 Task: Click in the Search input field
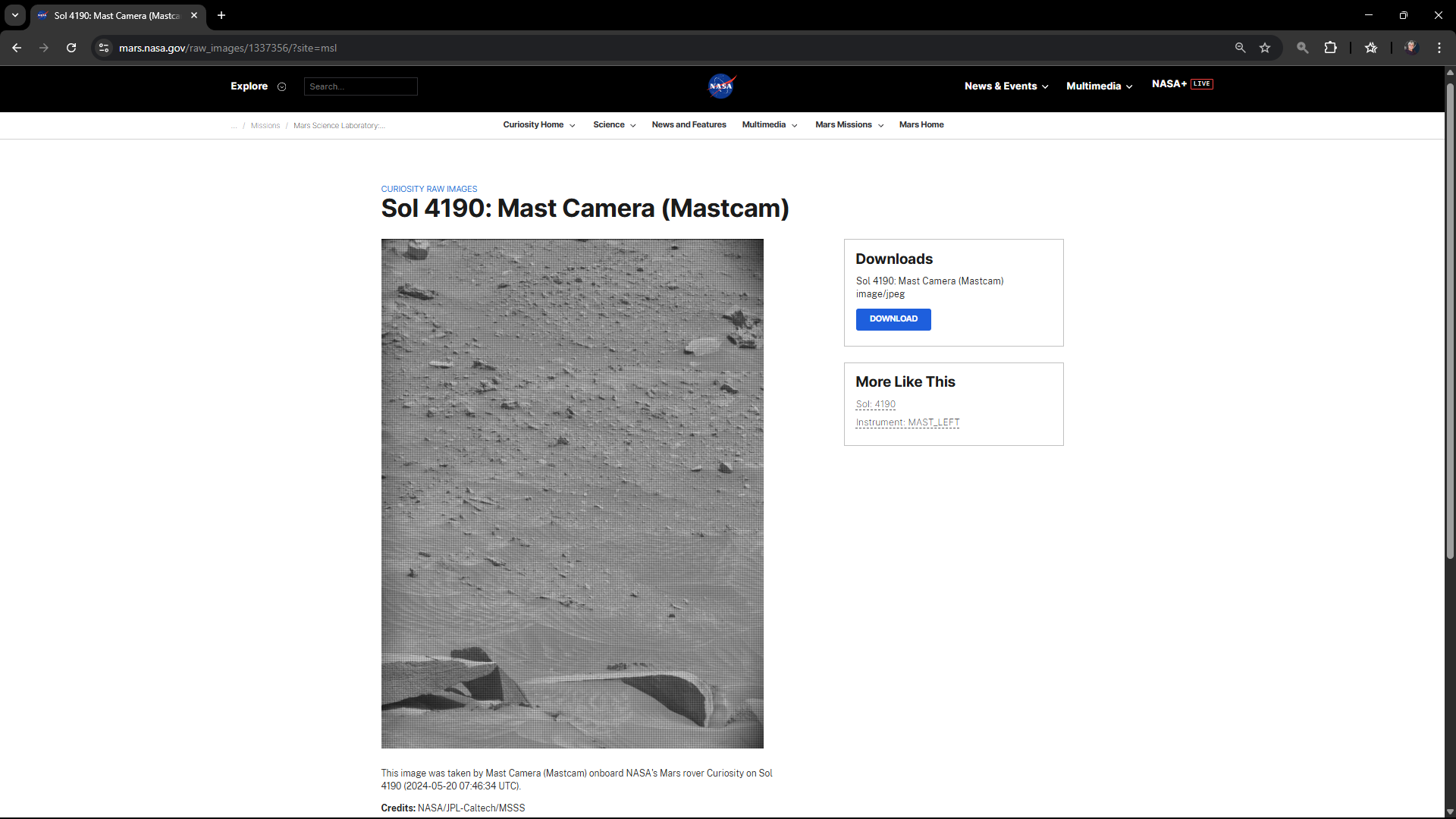[x=360, y=86]
